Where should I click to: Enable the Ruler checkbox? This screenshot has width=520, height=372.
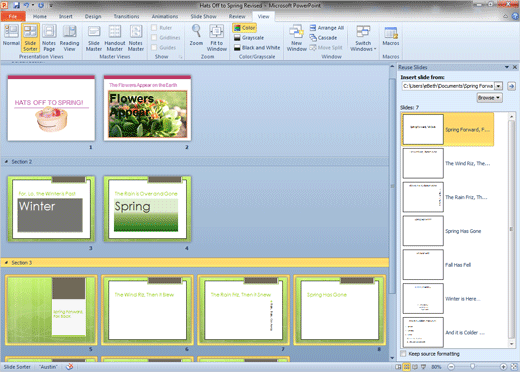pyautogui.click(x=154, y=28)
